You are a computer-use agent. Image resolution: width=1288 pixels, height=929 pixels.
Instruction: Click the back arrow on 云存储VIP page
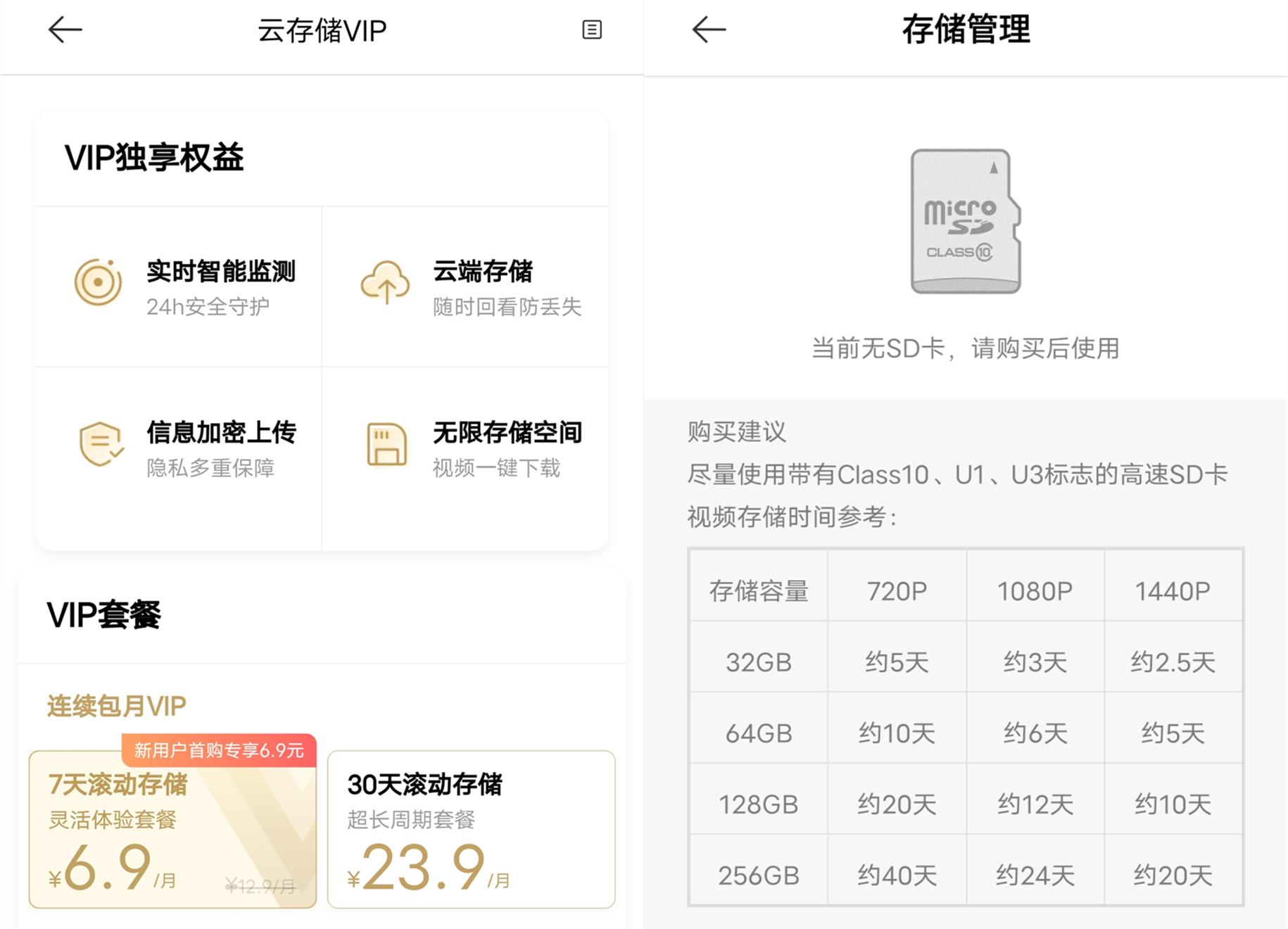click(x=64, y=30)
